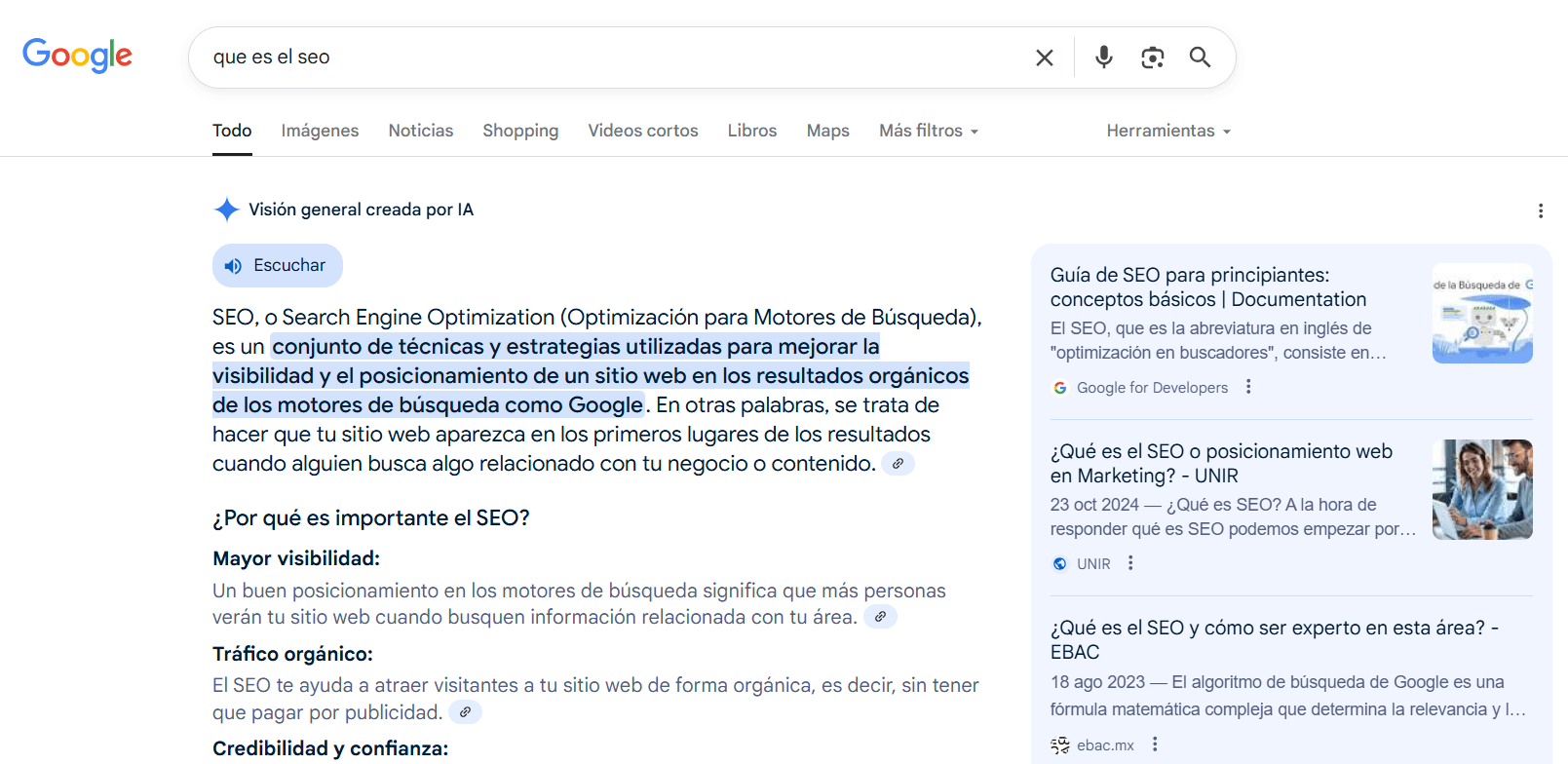Click the magnifying glass search icon

click(1201, 57)
